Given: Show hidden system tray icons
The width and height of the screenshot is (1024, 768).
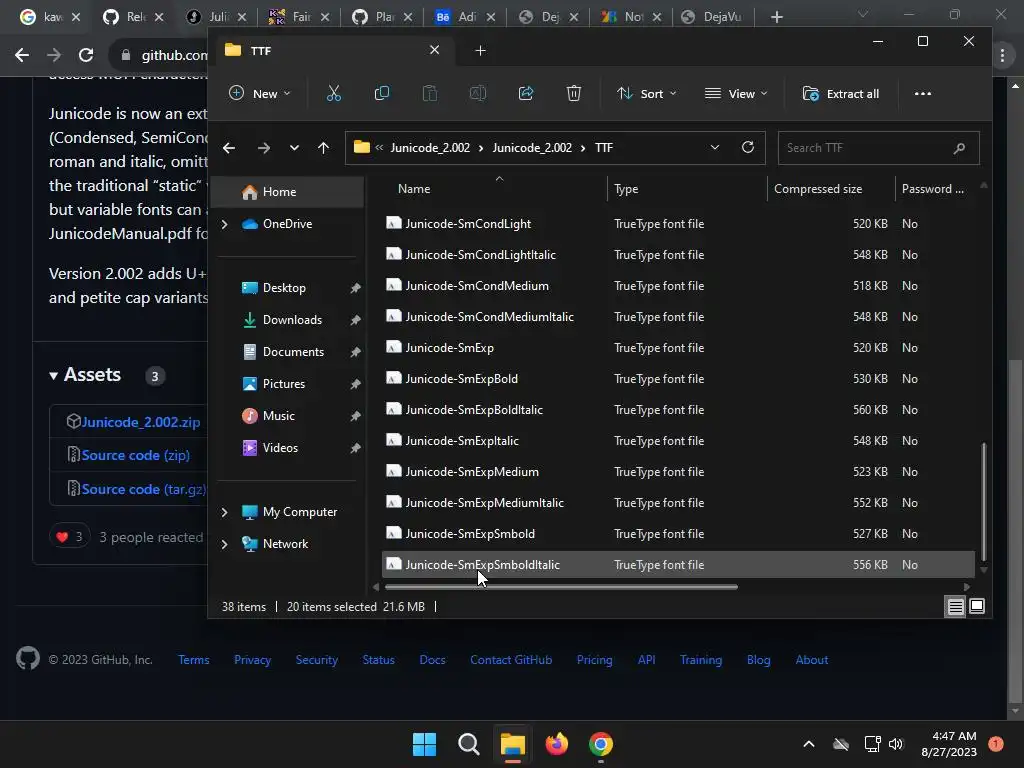Looking at the screenshot, I should point(808,744).
